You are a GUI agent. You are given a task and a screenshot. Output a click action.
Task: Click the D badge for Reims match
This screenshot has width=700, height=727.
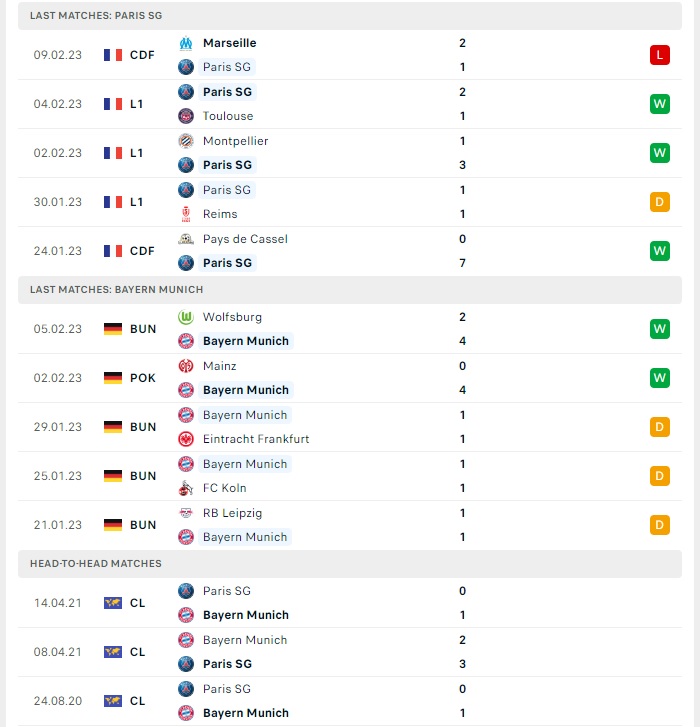pyautogui.click(x=660, y=202)
